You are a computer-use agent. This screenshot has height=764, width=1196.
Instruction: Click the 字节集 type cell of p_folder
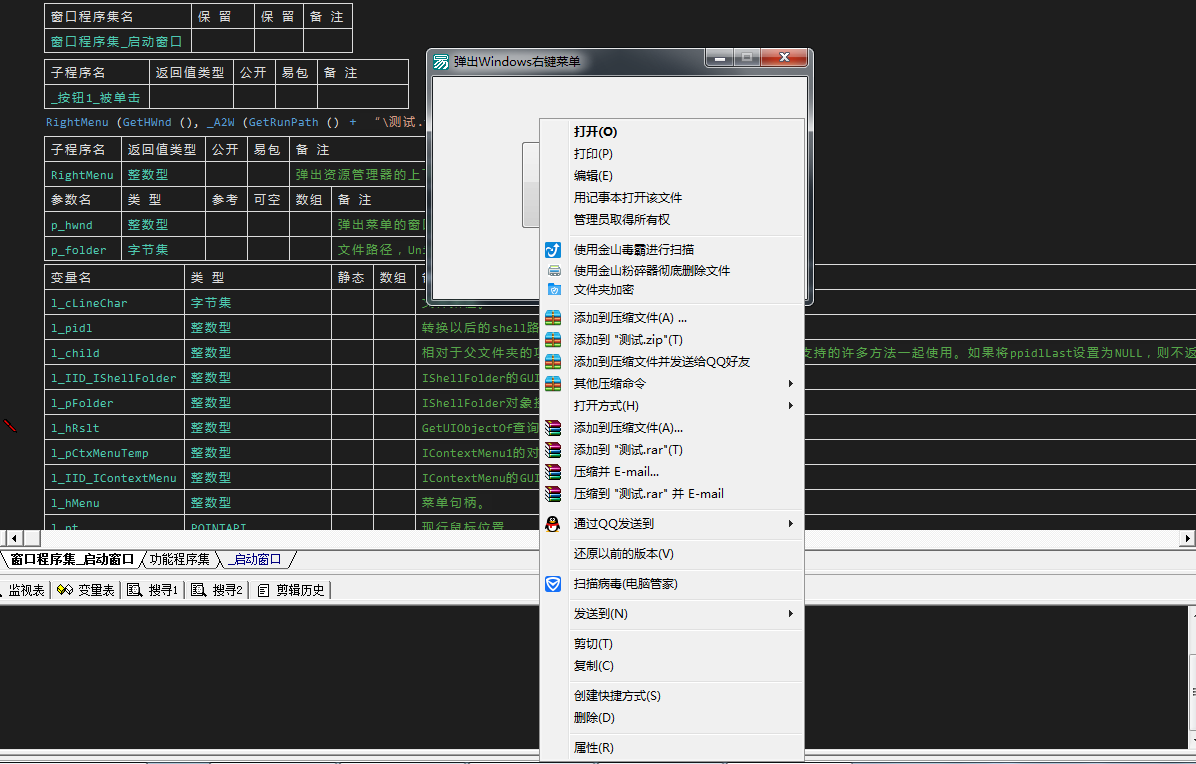[163, 250]
